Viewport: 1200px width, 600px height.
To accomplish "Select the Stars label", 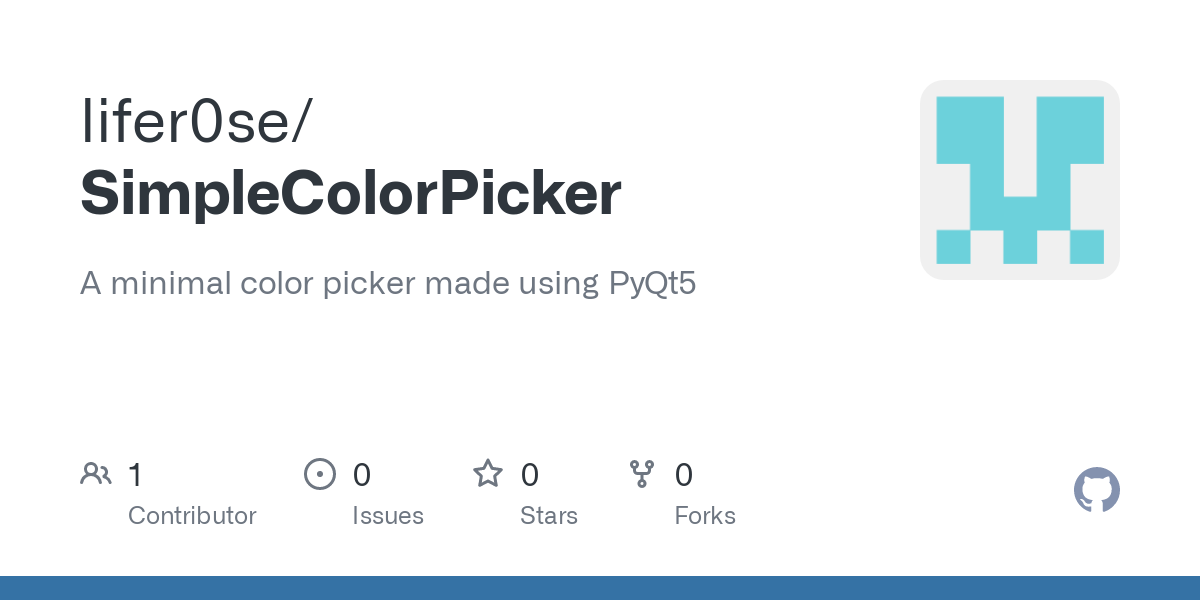I will [x=549, y=516].
